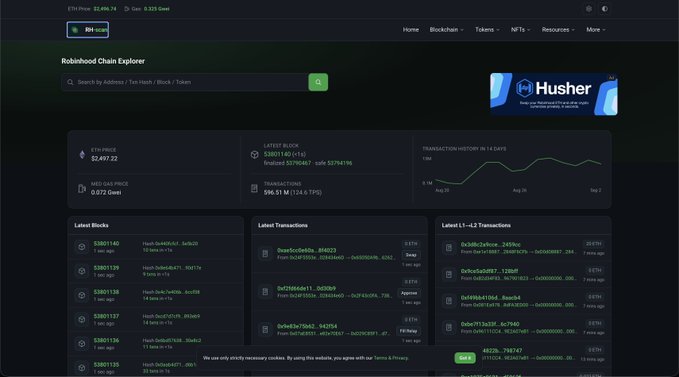Click the Swap method badge
Image resolution: width=679 pixels, height=377 pixels.
(x=411, y=255)
